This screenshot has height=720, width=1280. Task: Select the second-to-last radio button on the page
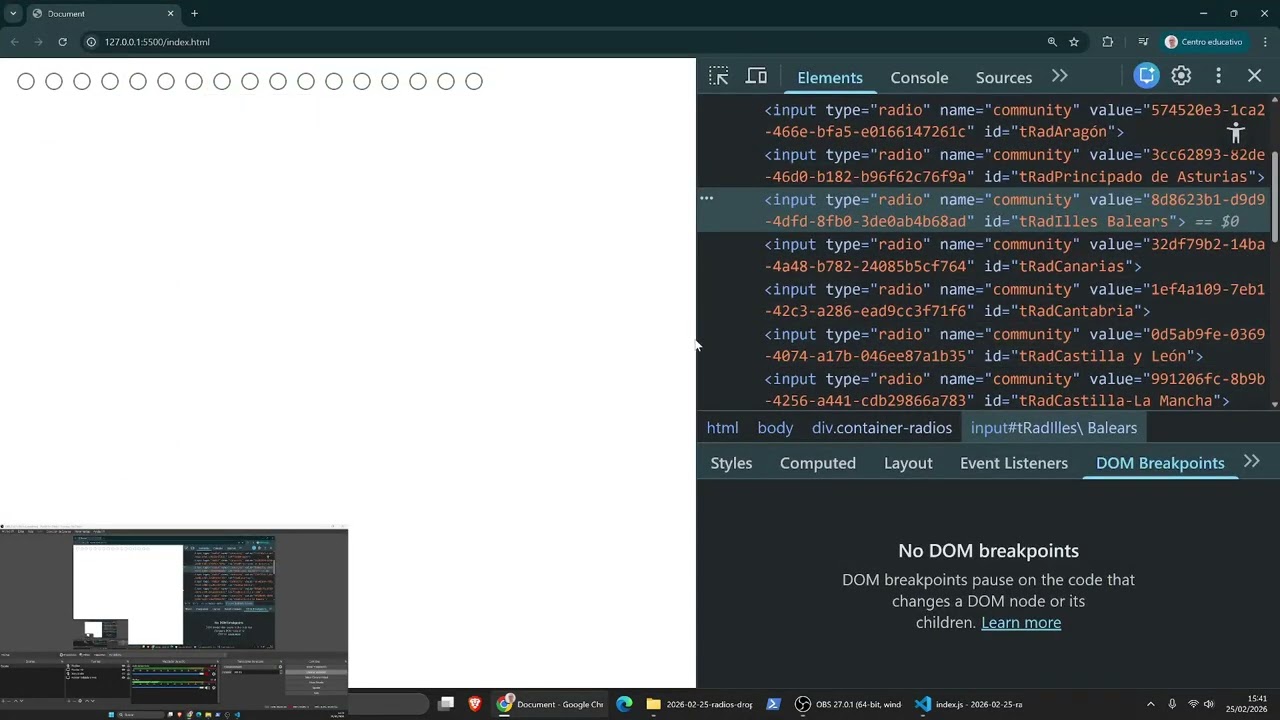click(x=446, y=82)
